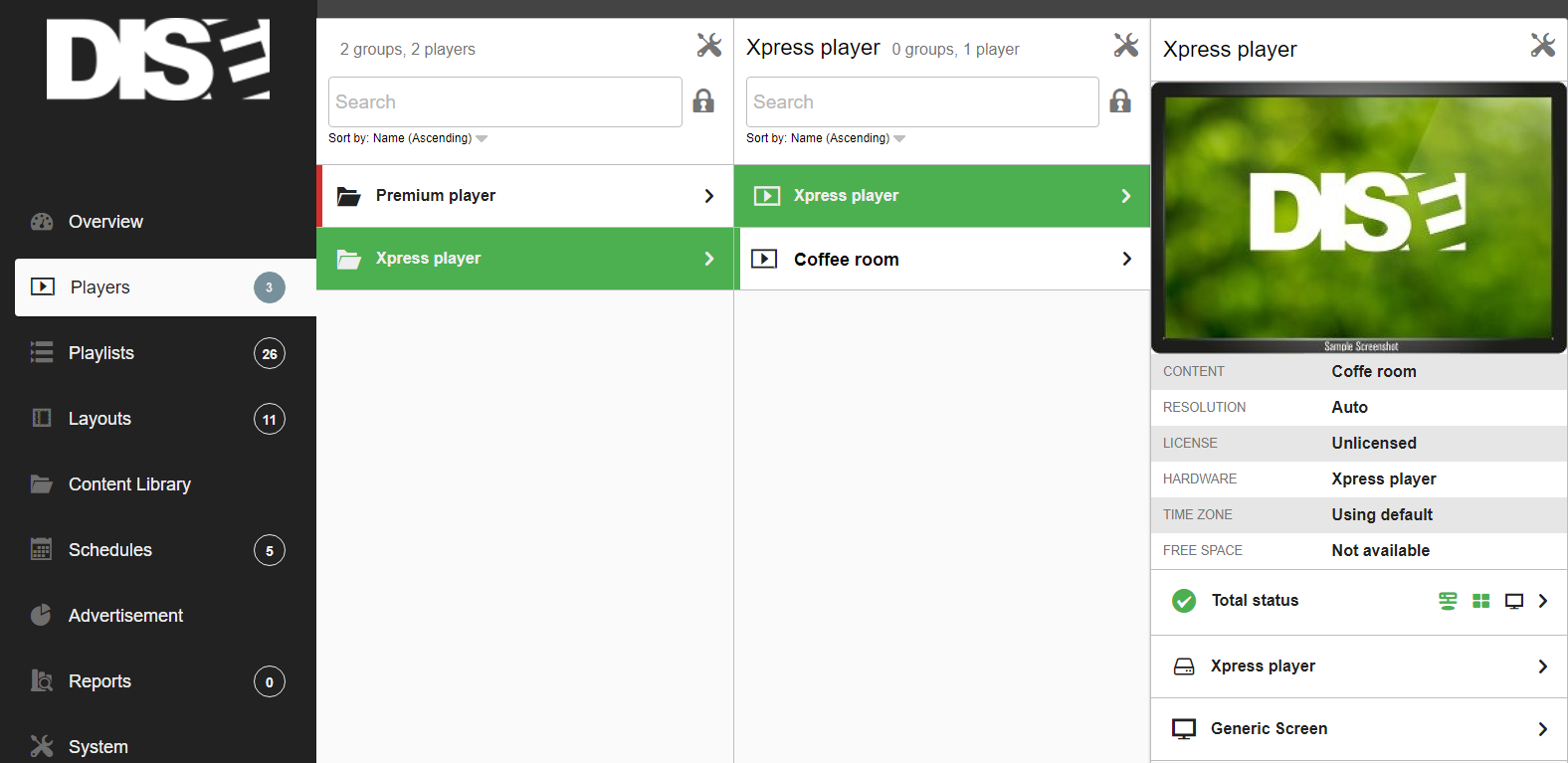Screen dimensions: 1568x763
Task: Click the drive icon beside Xpress player hardware
Action: (x=1184, y=667)
